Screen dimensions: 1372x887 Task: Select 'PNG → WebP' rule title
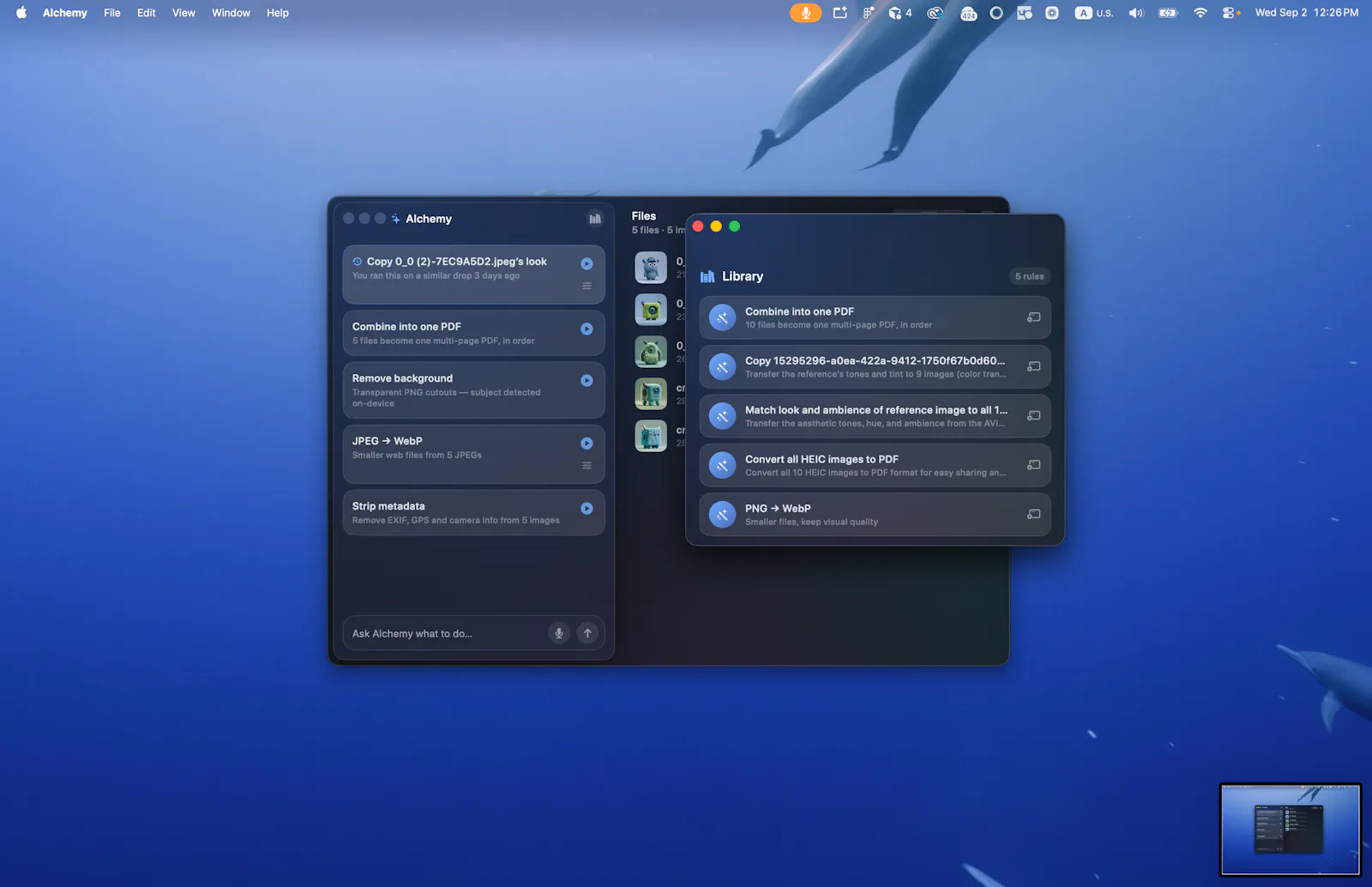[x=778, y=508]
